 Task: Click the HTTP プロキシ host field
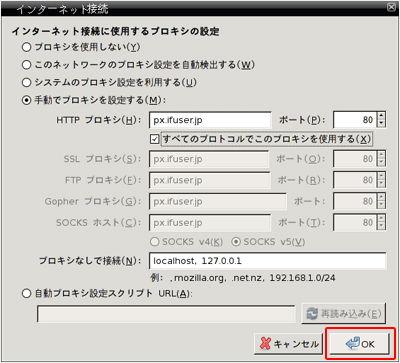[x=210, y=120]
